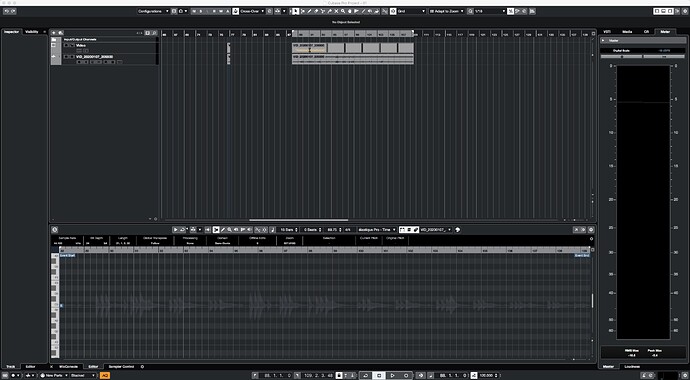690x380 pixels.
Task: Open the MixConsole tab in lower zone
Action: coord(69,366)
